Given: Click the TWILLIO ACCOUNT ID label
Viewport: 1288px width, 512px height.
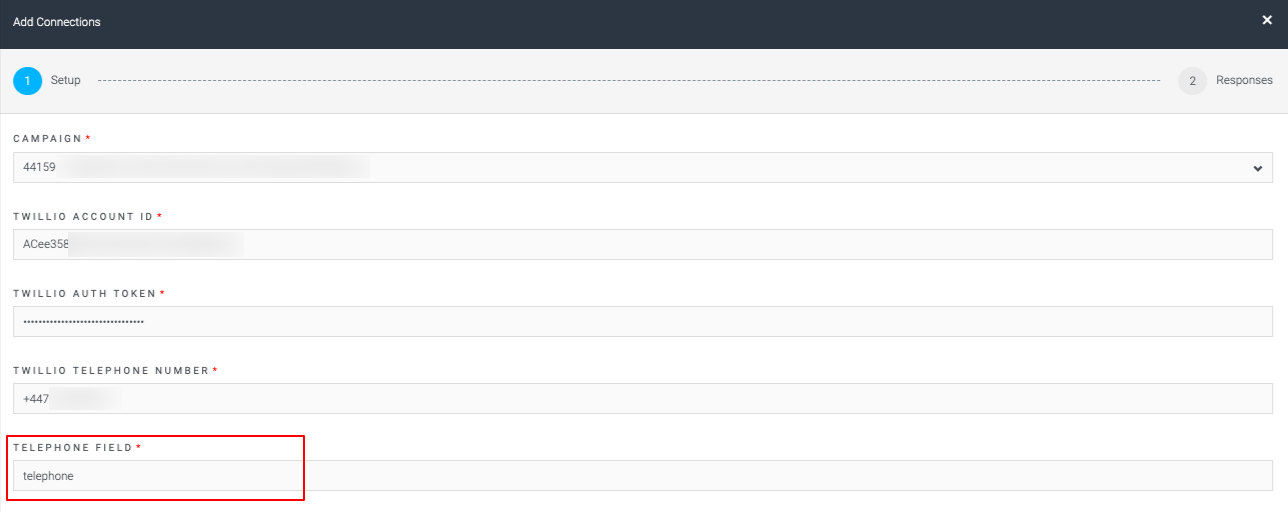Looking at the screenshot, I should point(84,216).
